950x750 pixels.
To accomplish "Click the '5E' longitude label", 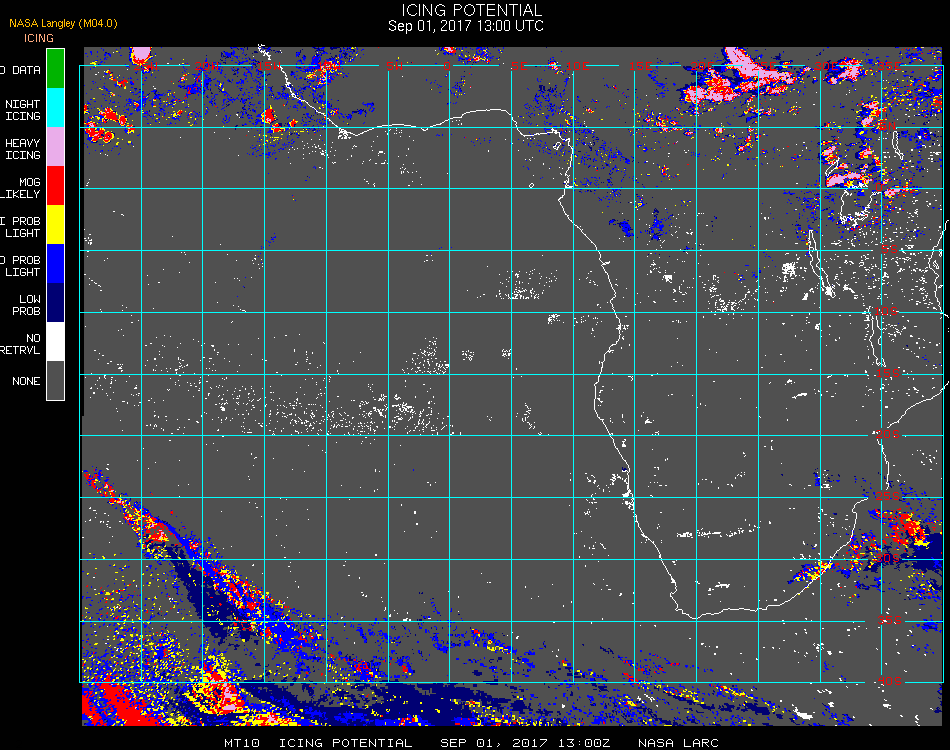I will tap(519, 66).
